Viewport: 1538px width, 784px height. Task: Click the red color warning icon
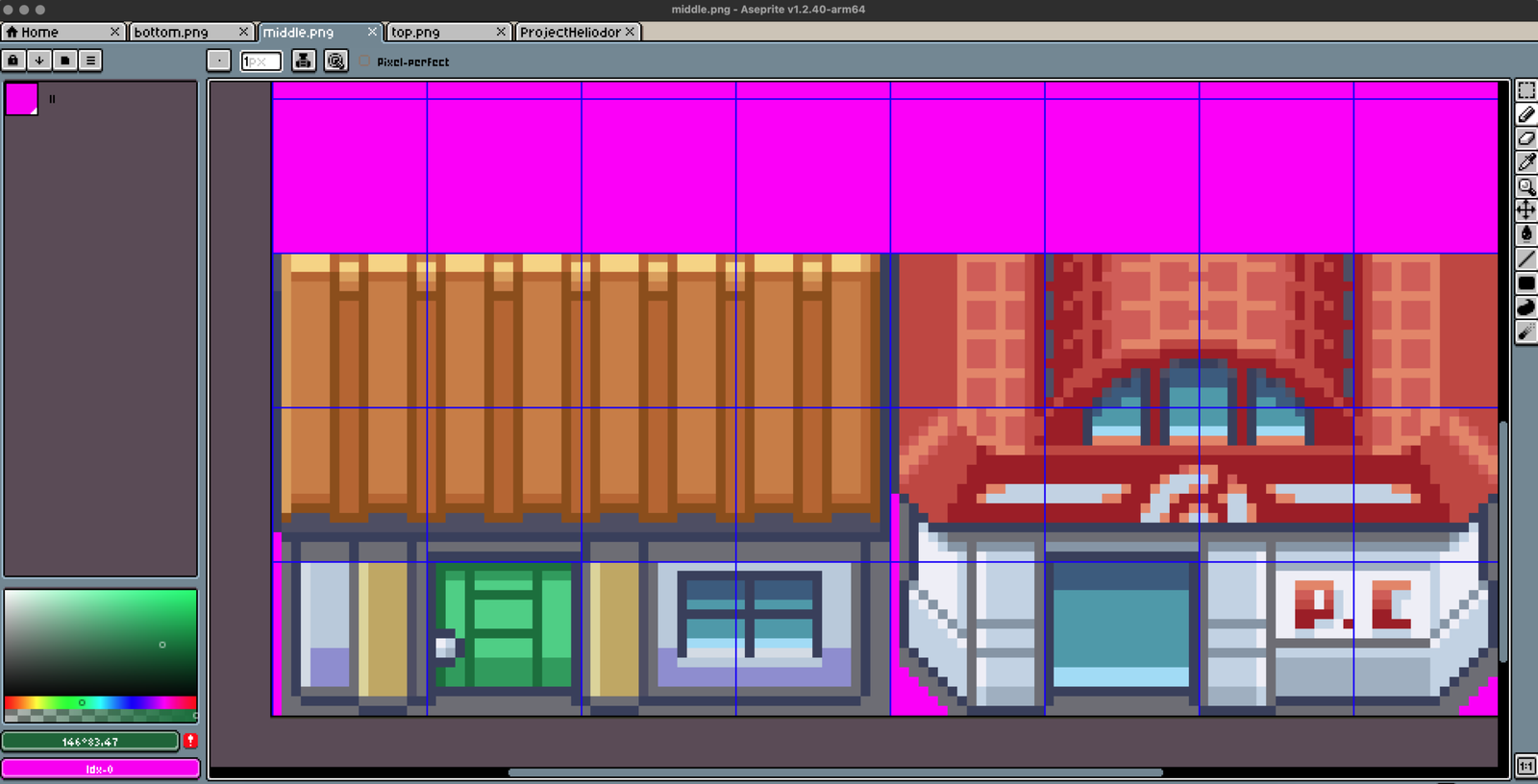tap(190, 741)
